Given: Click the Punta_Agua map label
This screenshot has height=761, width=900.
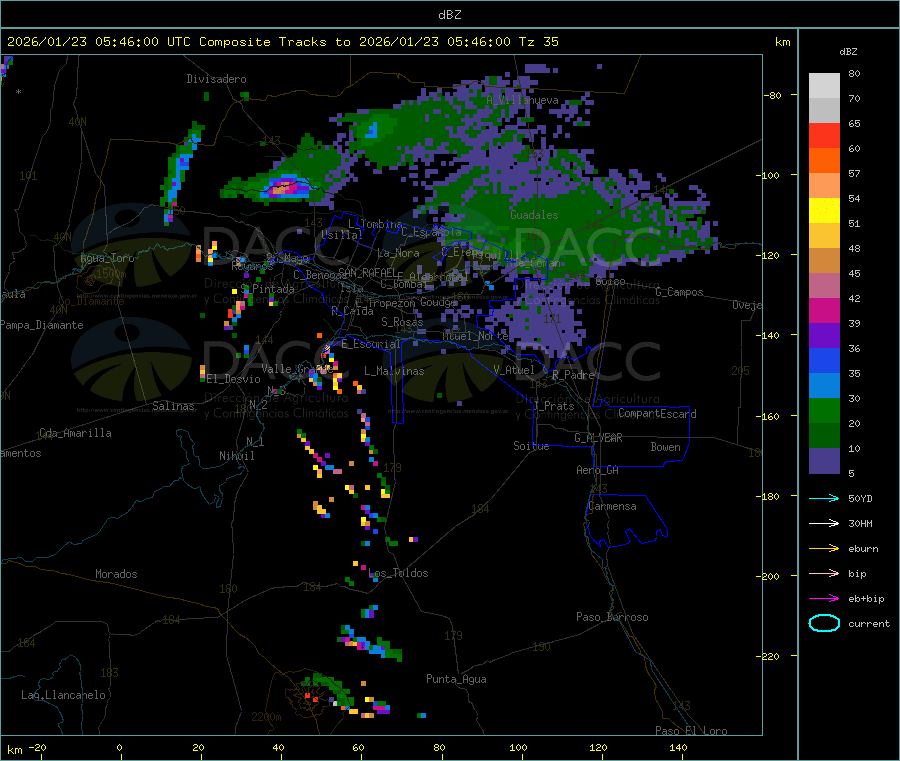Looking at the screenshot, I should [456, 679].
